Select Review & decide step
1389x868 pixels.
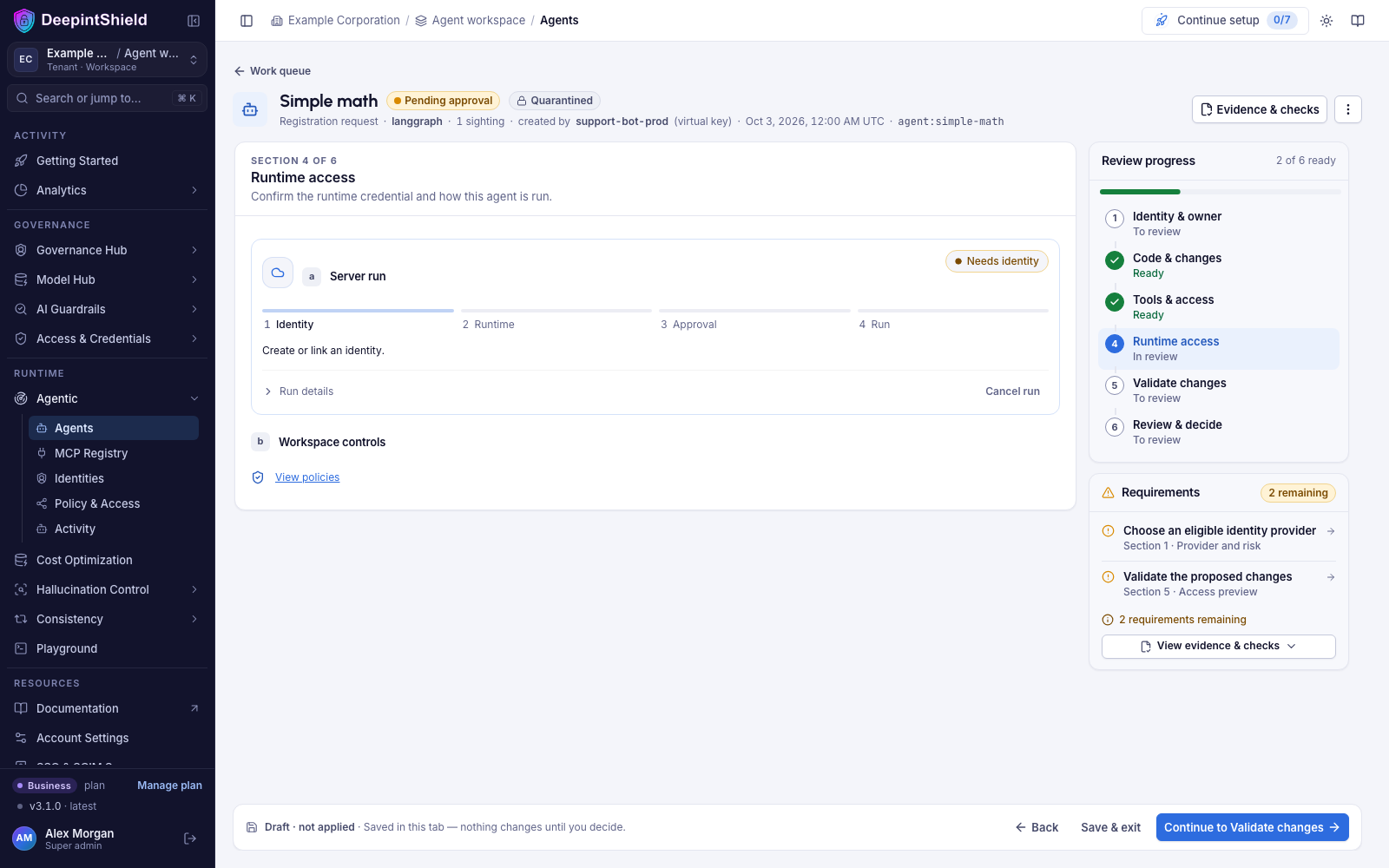[x=1218, y=431]
